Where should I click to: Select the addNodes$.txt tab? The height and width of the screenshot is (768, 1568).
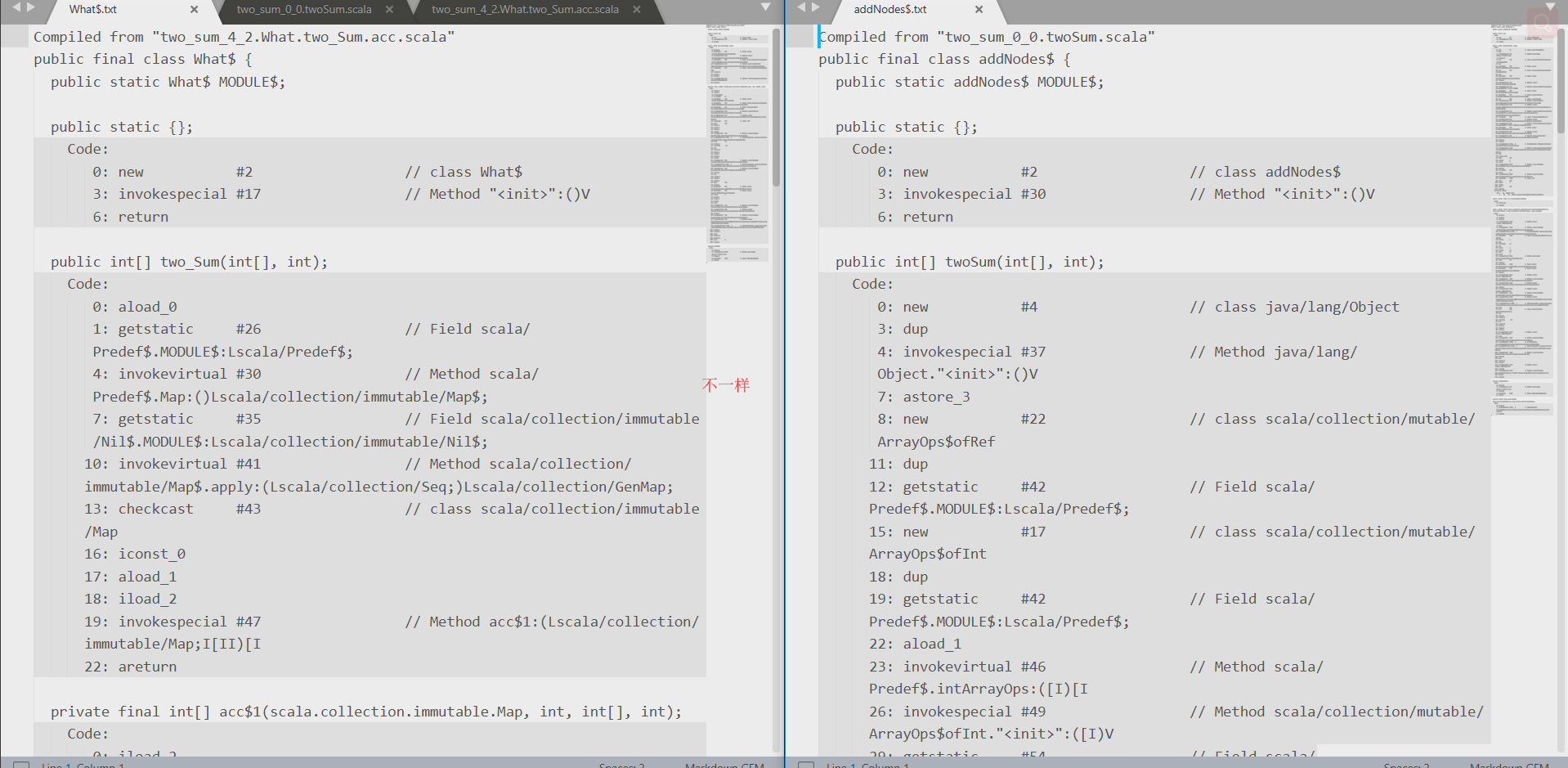(x=890, y=10)
